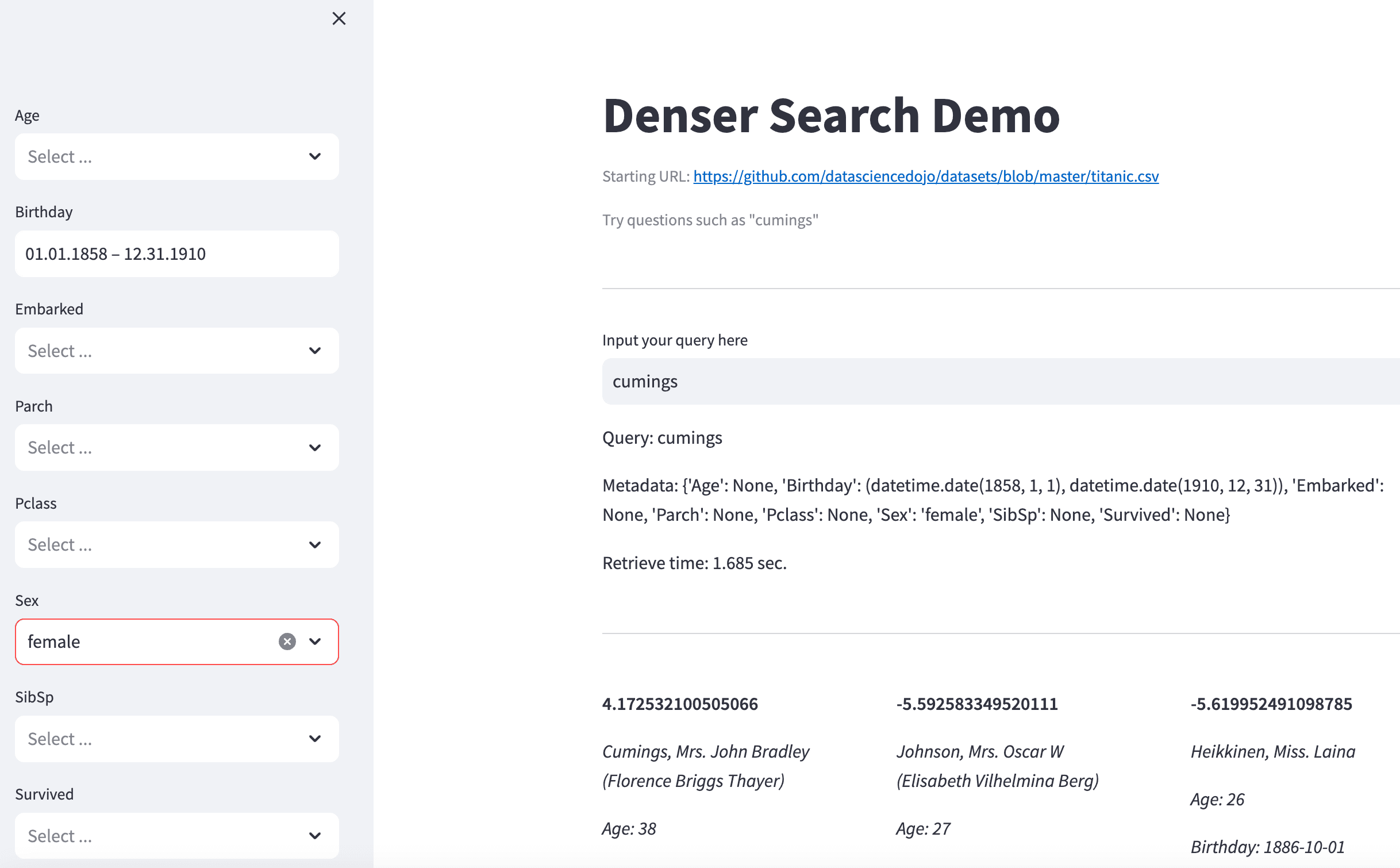Expand the Pclass chevron arrow
This screenshot has height=868, width=1400.
315,545
